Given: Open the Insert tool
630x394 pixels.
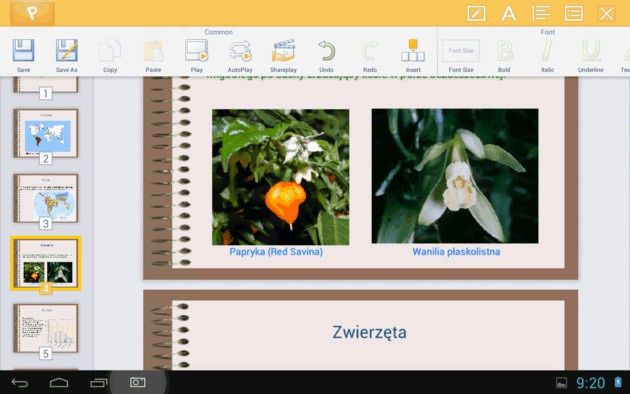Looking at the screenshot, I should (x=413, y=51).
